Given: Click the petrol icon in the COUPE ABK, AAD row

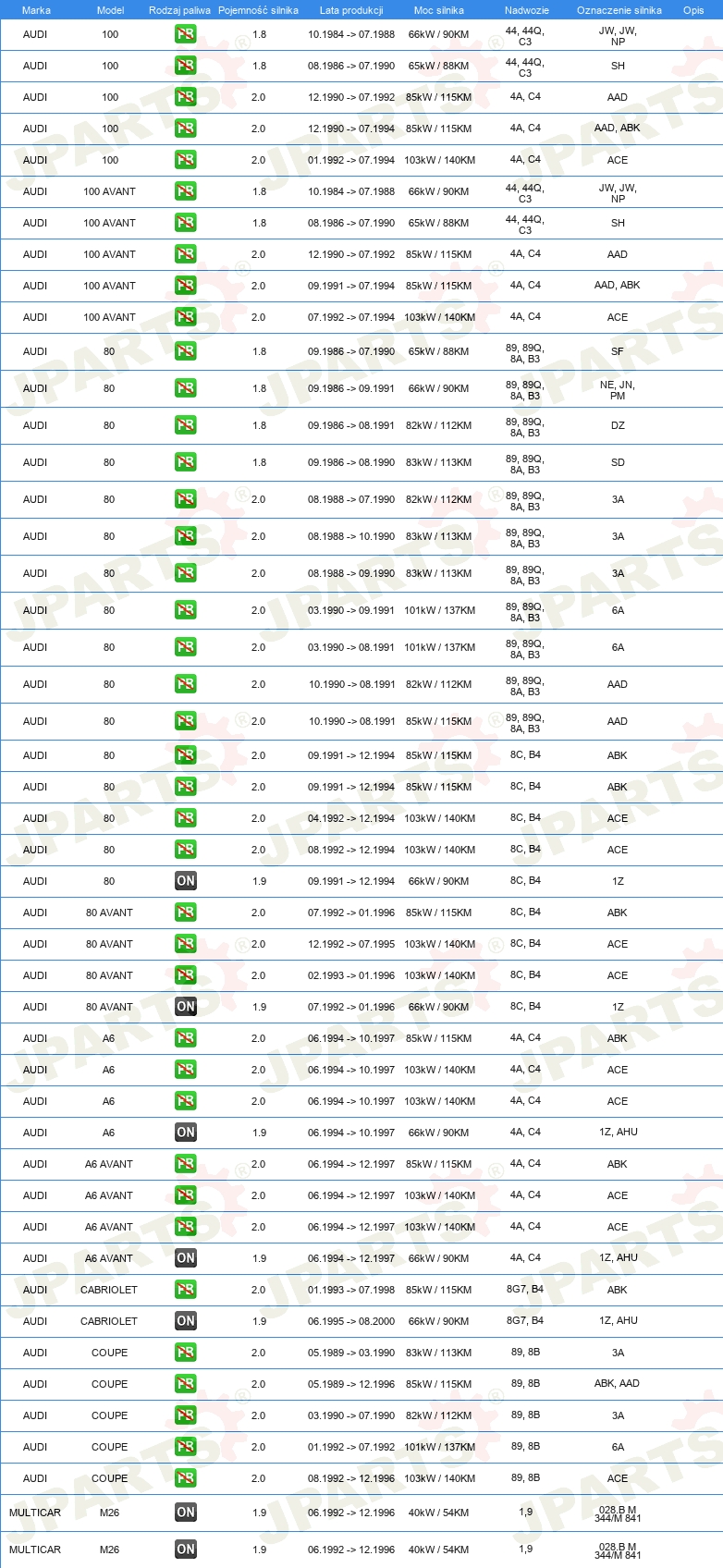Looking at the screenshot, I should tap(186, 1384).
